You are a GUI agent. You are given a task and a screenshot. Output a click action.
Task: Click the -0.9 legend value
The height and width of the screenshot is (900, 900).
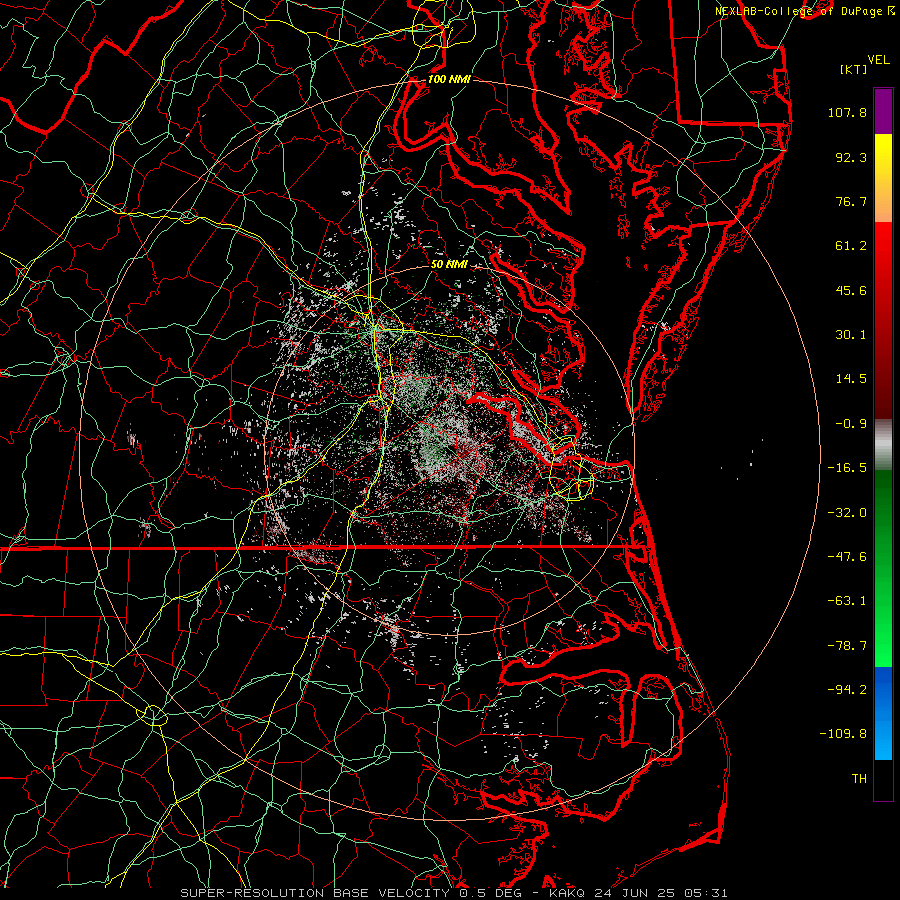coord(851,424)
